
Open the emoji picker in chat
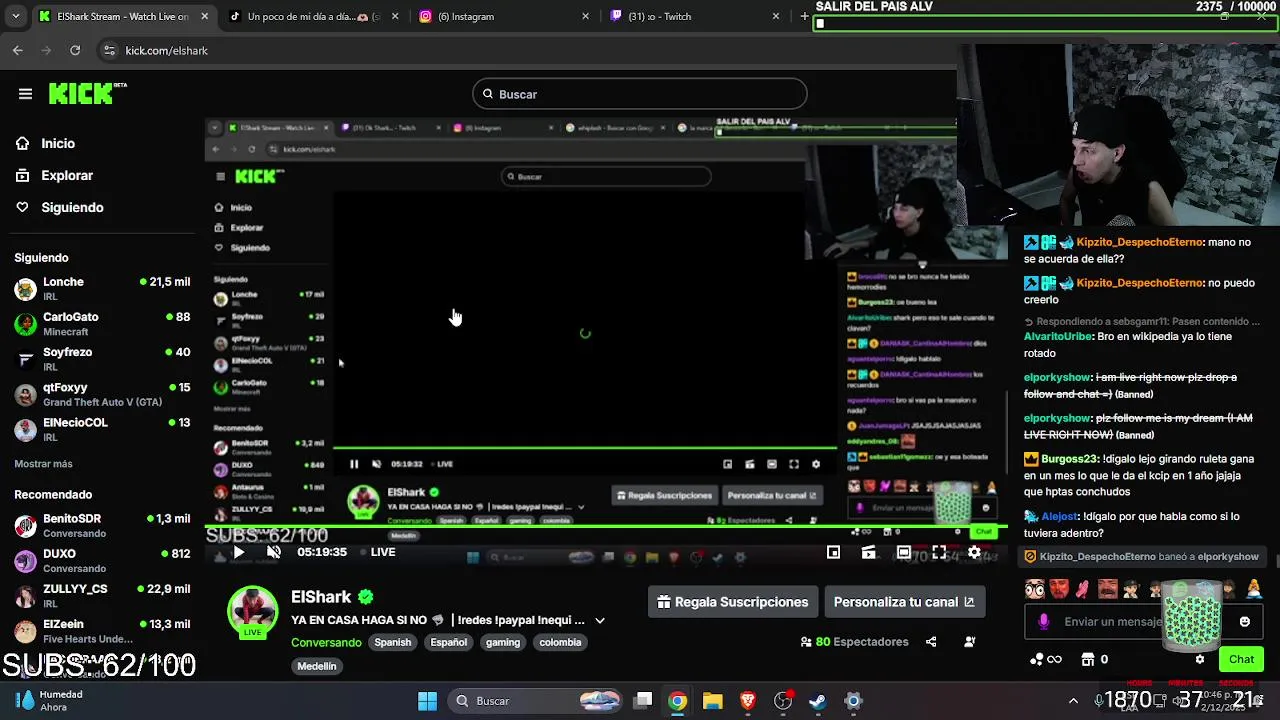click(x=1244, y=621)
